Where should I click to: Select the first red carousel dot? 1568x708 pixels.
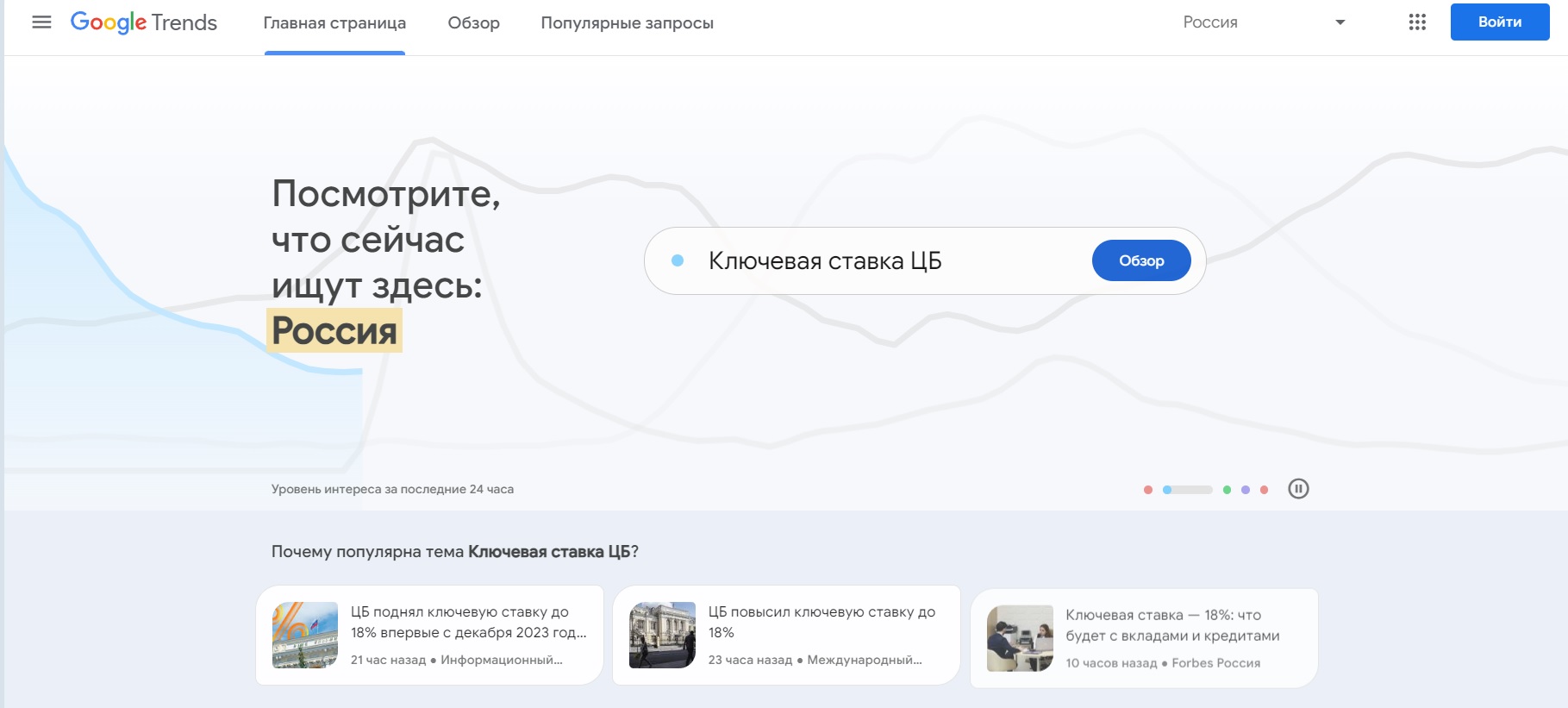point(1147,490)
